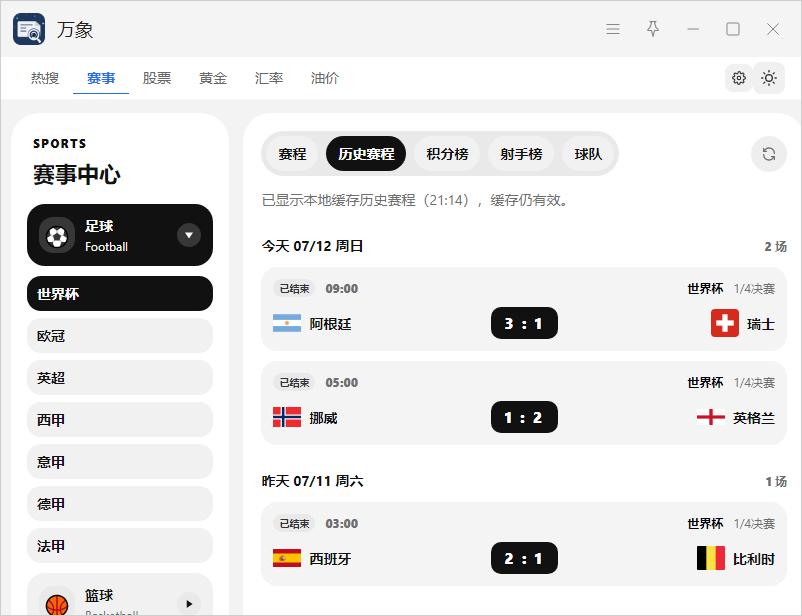Open the hamburger menu icon
This screenshot has height=616, width=802.
[x=613, y=29]
